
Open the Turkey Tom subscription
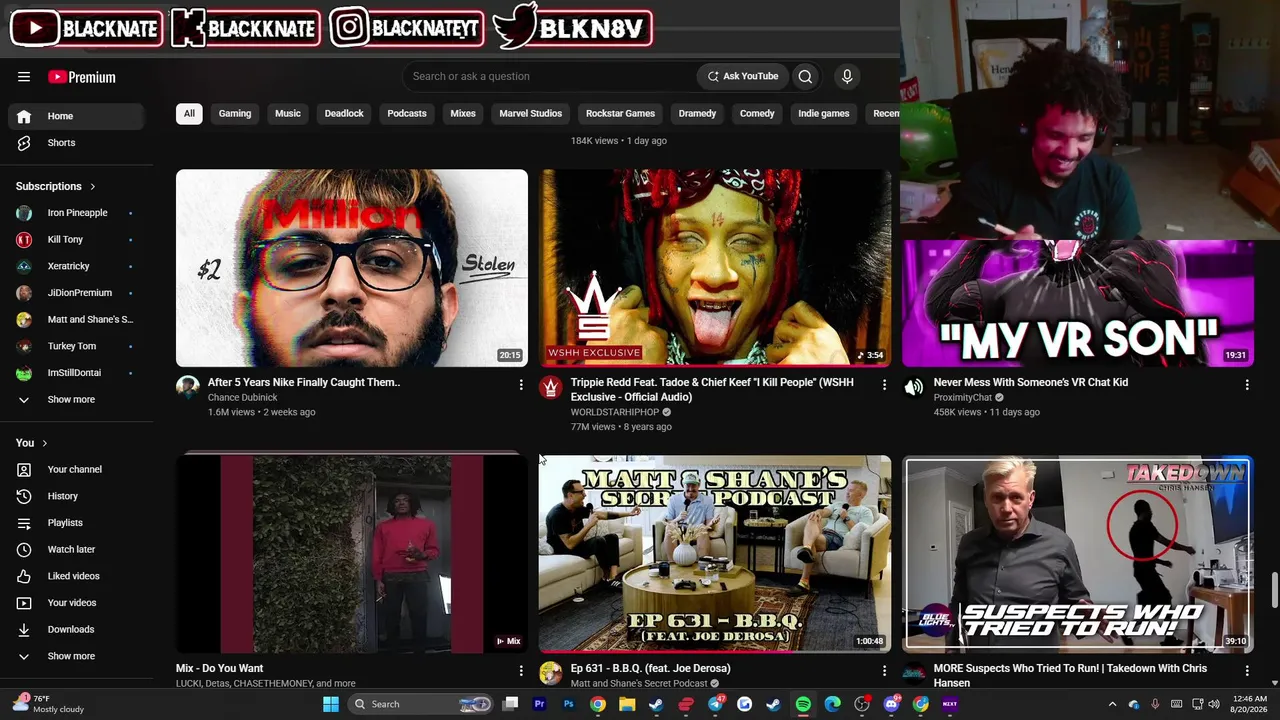pos(76,346)
